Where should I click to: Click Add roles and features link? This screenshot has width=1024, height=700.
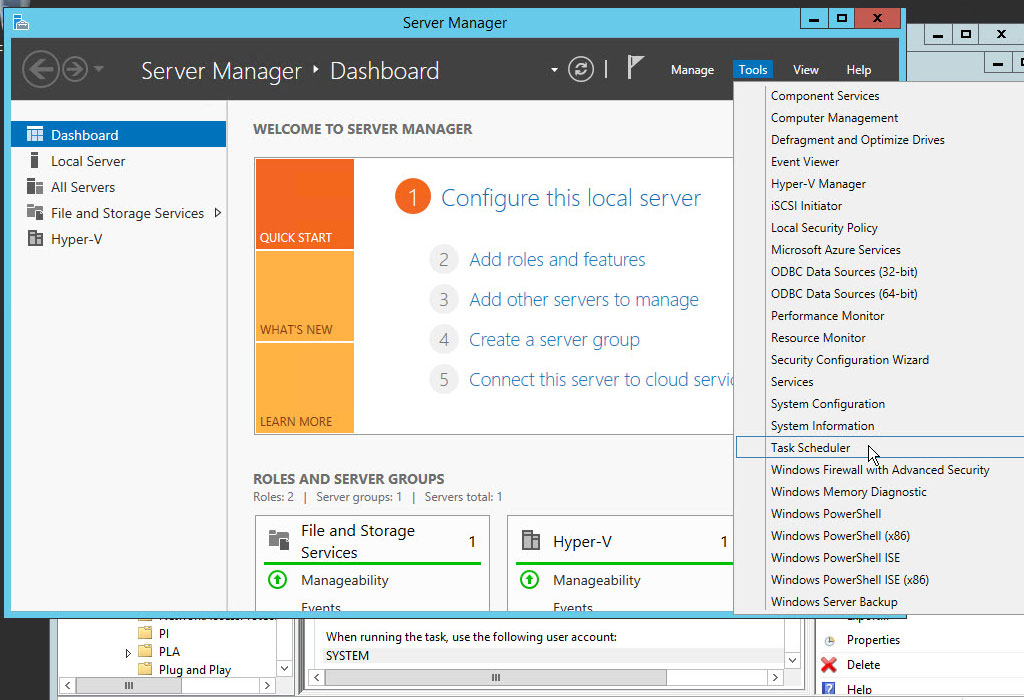557,260
